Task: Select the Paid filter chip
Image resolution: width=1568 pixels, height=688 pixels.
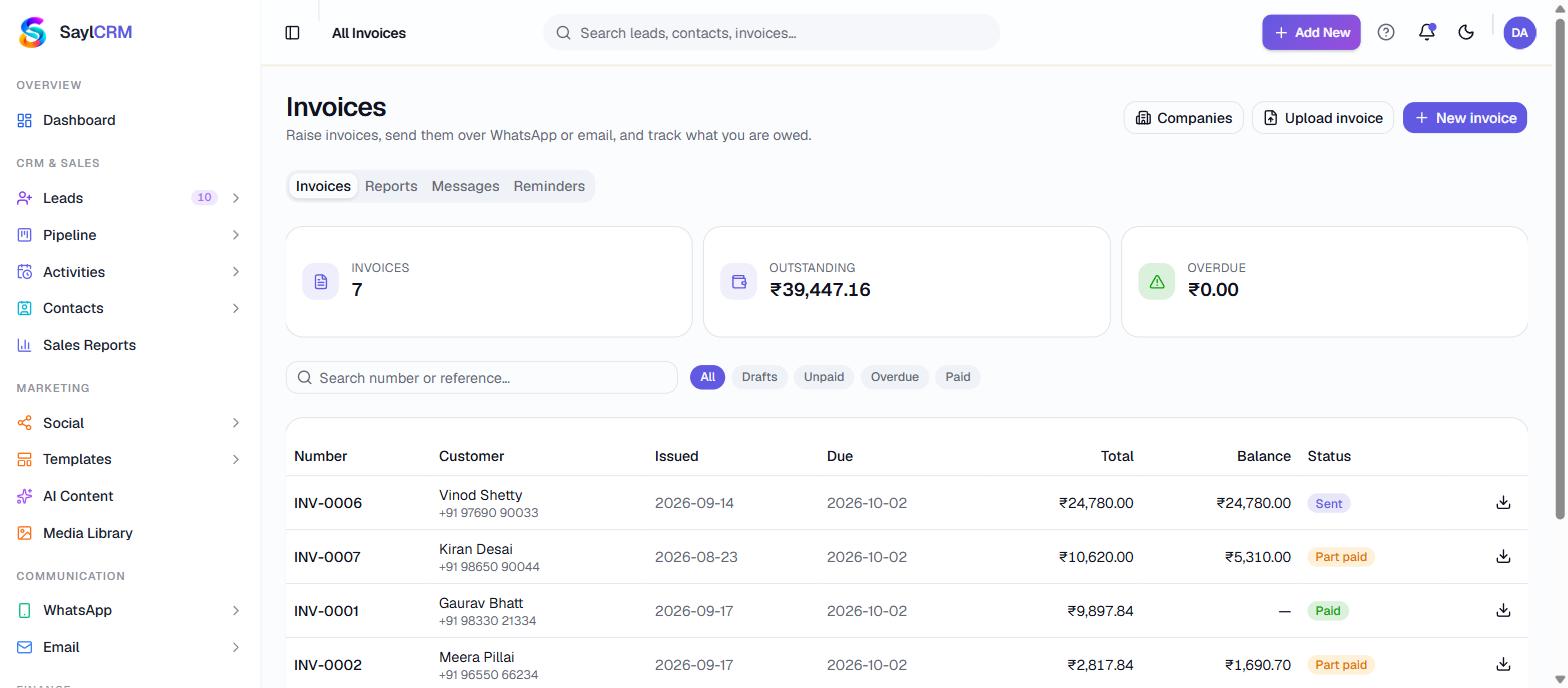Action: click(958, 377)
